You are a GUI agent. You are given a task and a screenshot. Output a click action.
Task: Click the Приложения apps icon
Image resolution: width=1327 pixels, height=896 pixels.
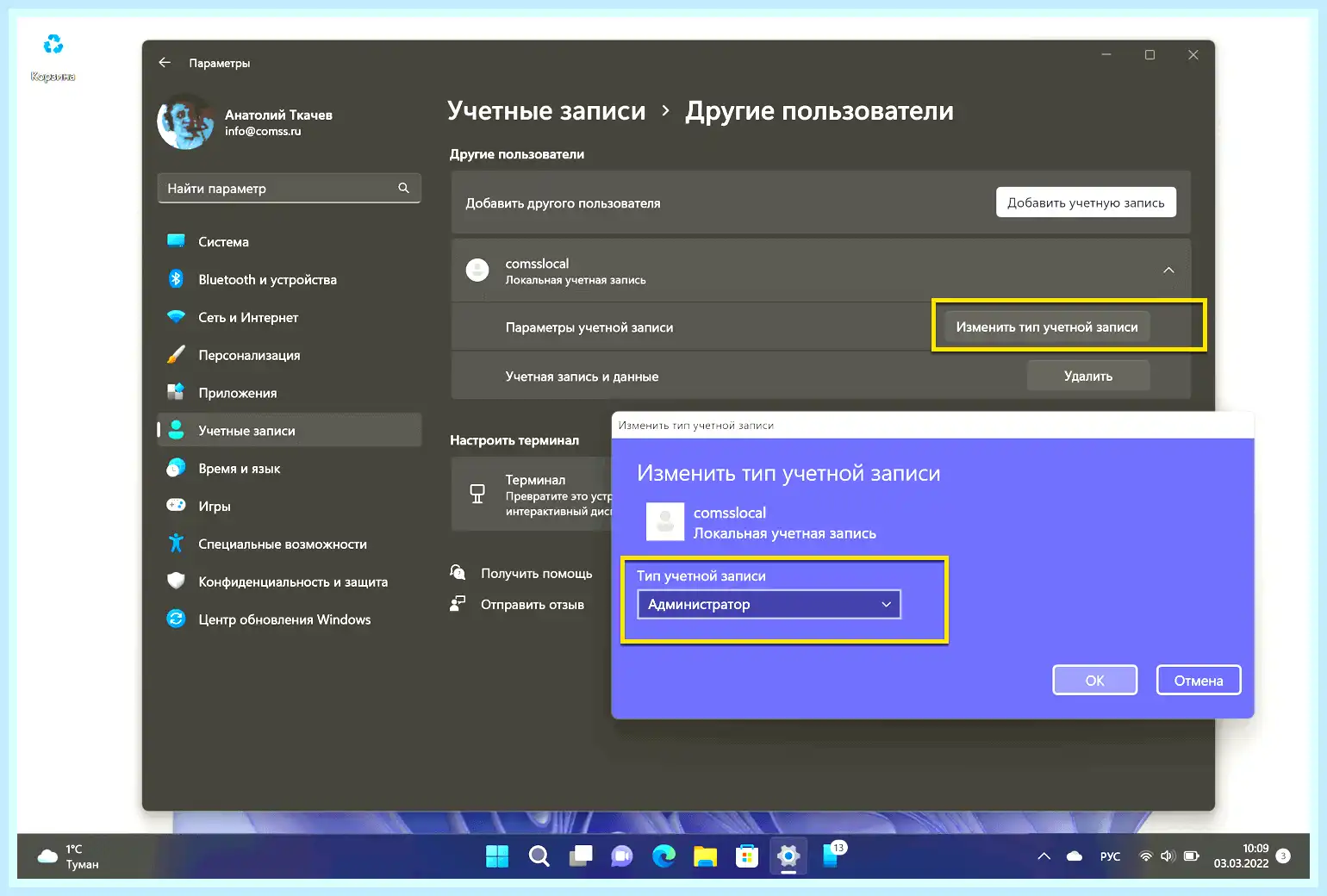pos(176,392)
